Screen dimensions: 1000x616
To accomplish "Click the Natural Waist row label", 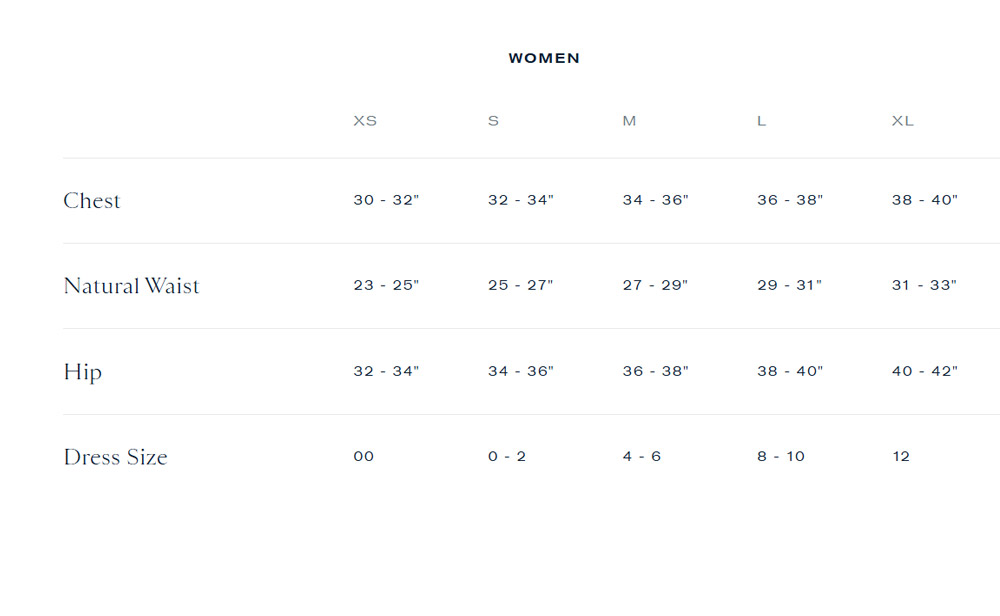I will point(131,286).
